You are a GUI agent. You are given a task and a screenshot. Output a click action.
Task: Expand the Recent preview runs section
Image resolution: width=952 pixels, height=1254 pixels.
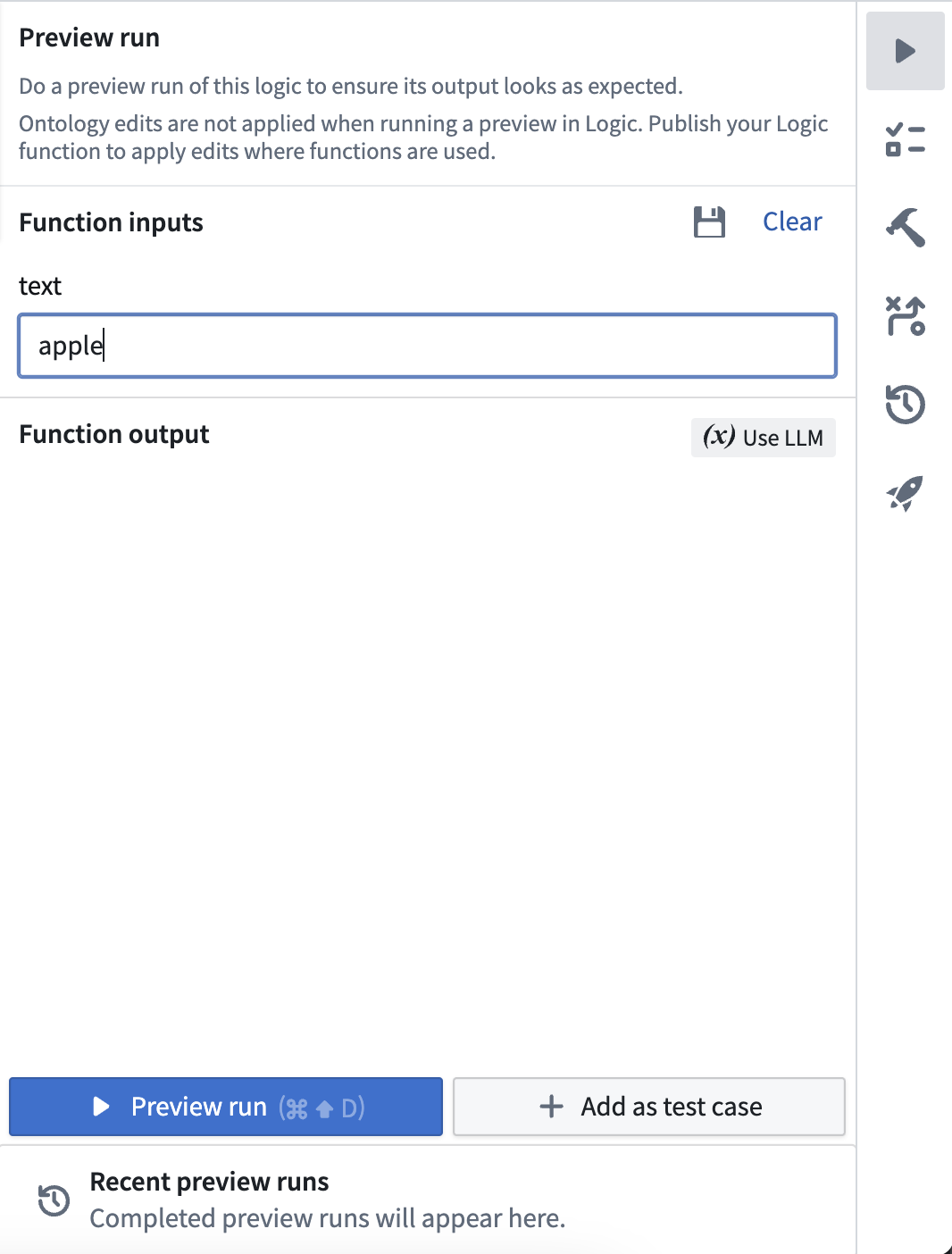[x=428, y=1200]
